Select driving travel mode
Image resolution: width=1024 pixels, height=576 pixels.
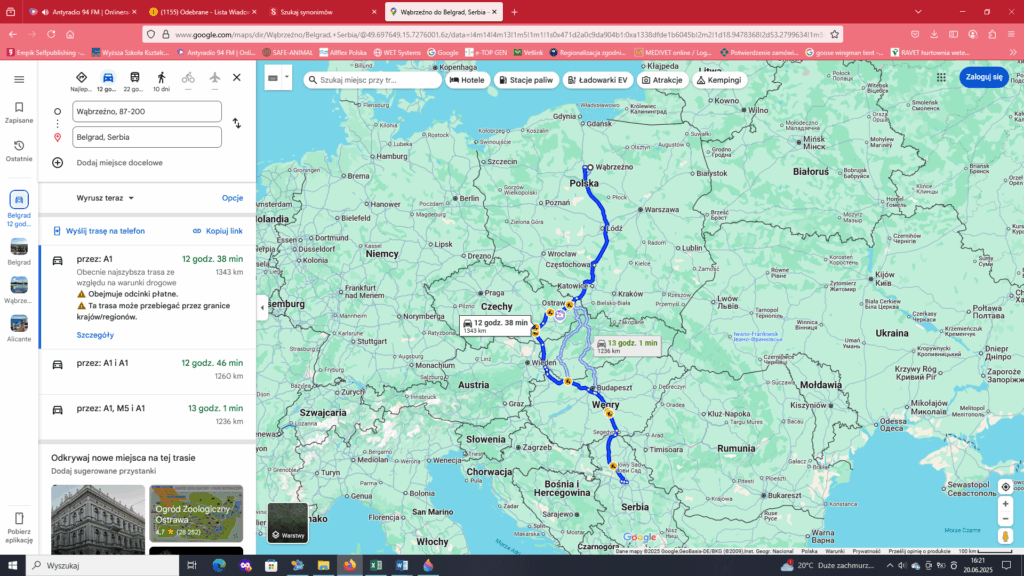coord(108,81)
